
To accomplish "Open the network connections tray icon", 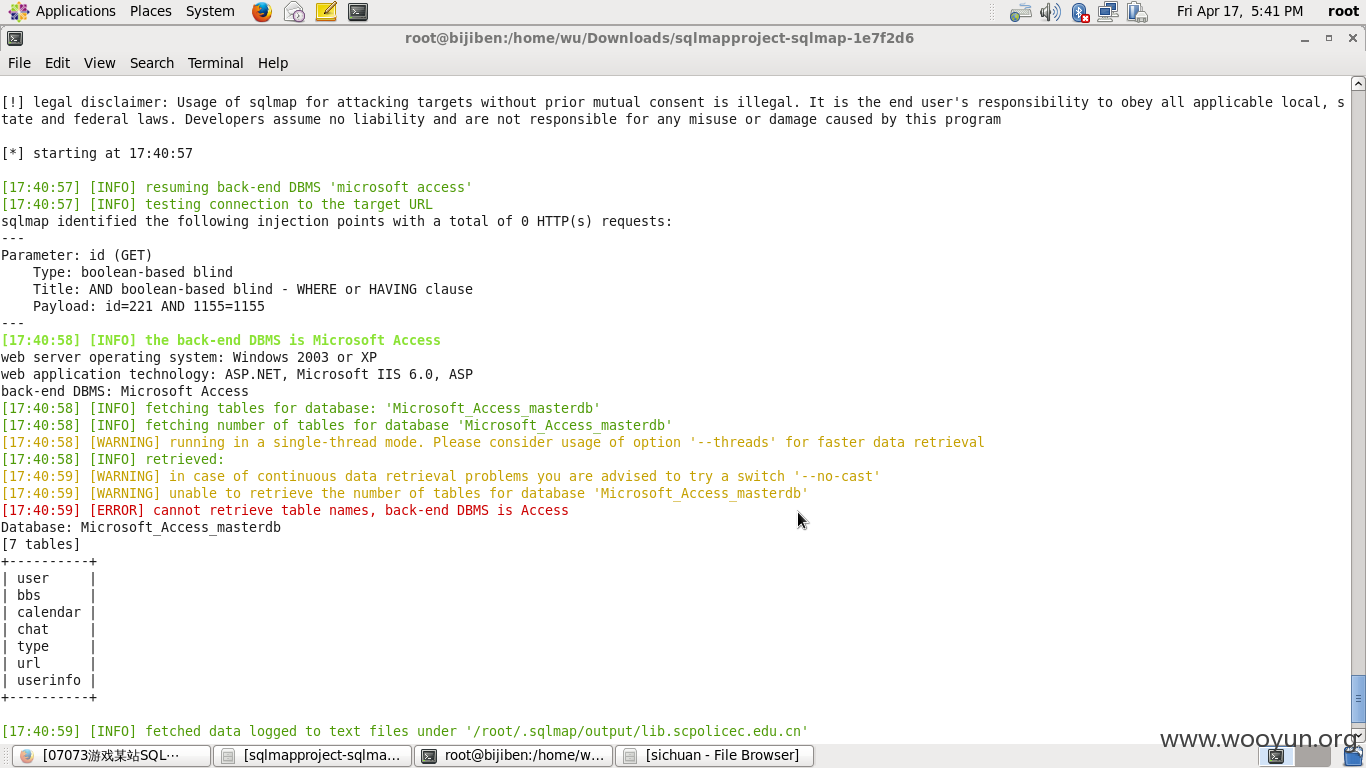I will point(1108,12).
